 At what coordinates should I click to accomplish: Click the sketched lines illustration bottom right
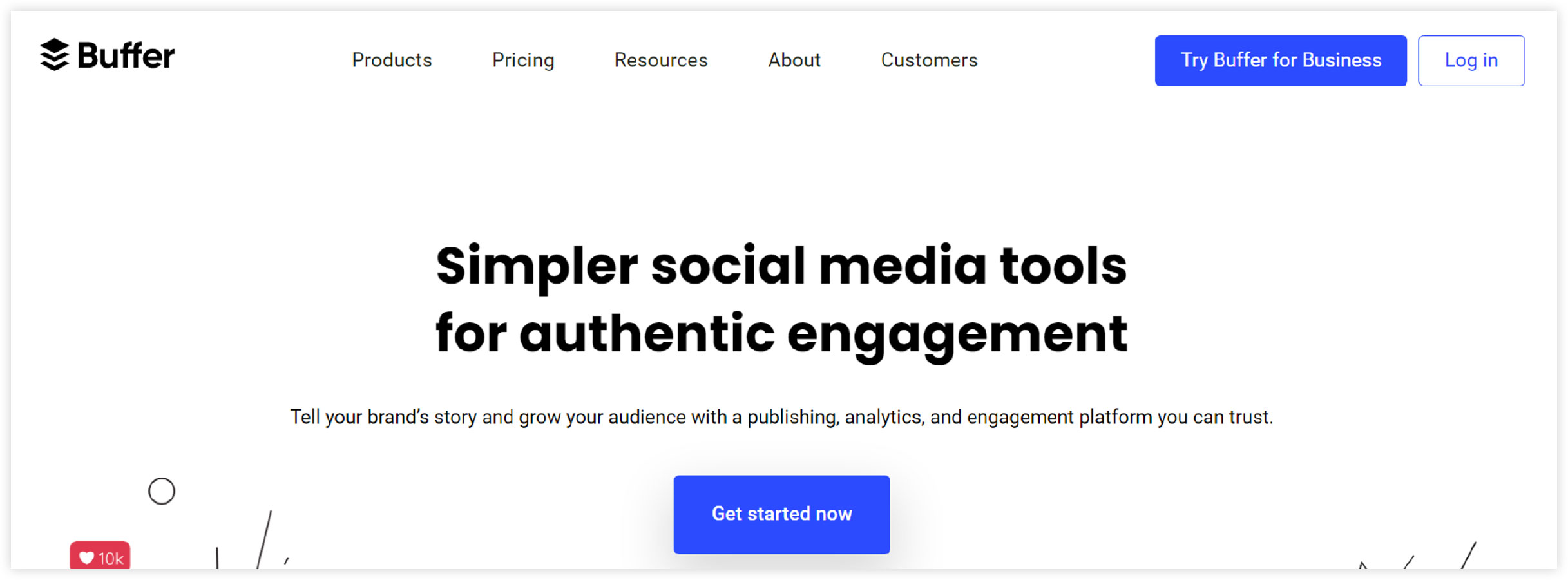click(1417, 556)
